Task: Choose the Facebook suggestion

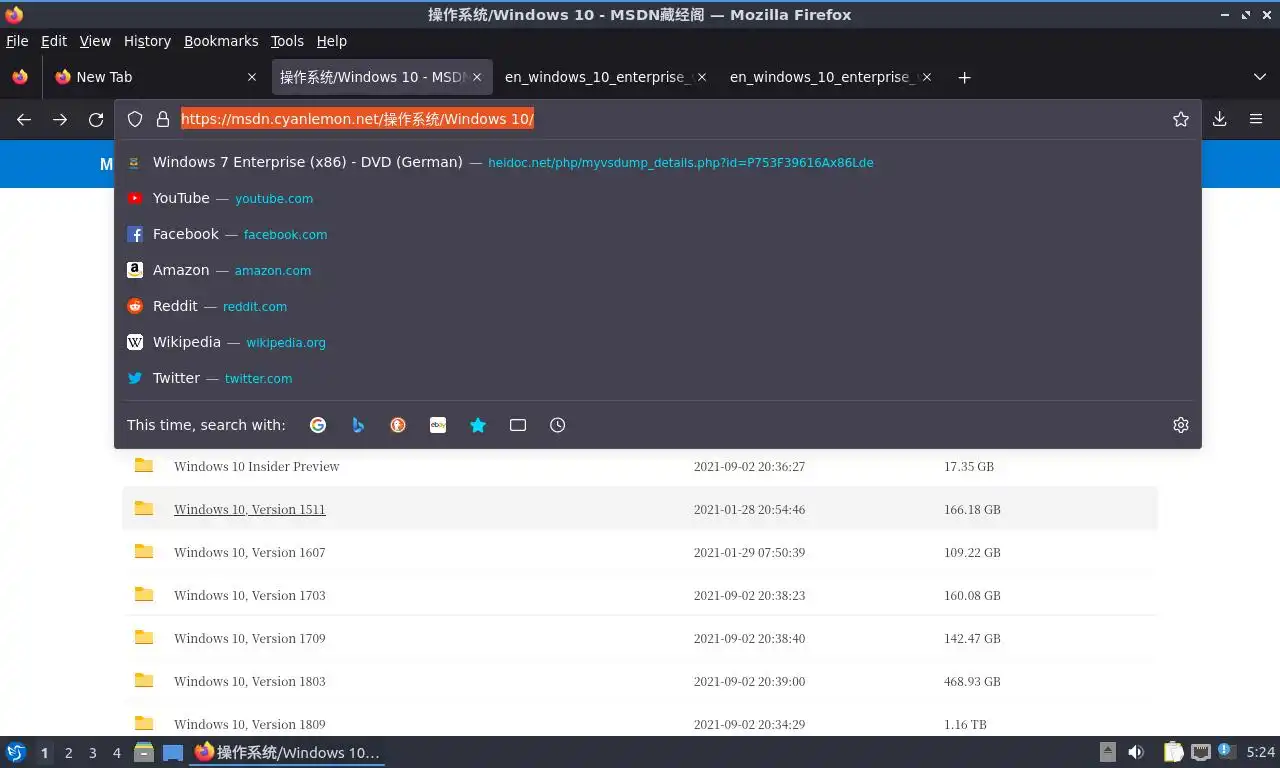Action: [x=658, y=234]
